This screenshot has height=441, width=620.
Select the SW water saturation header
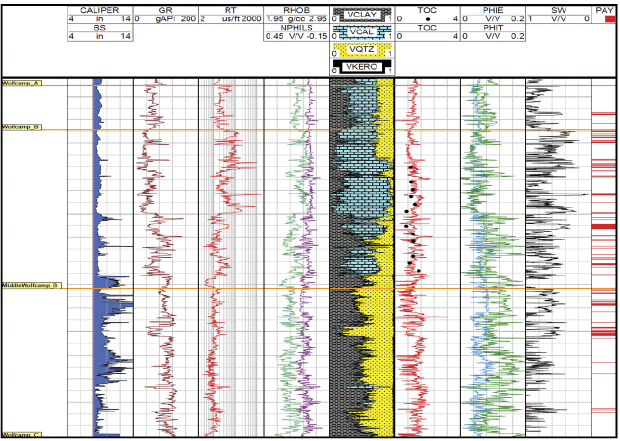(x=557, y=8)
